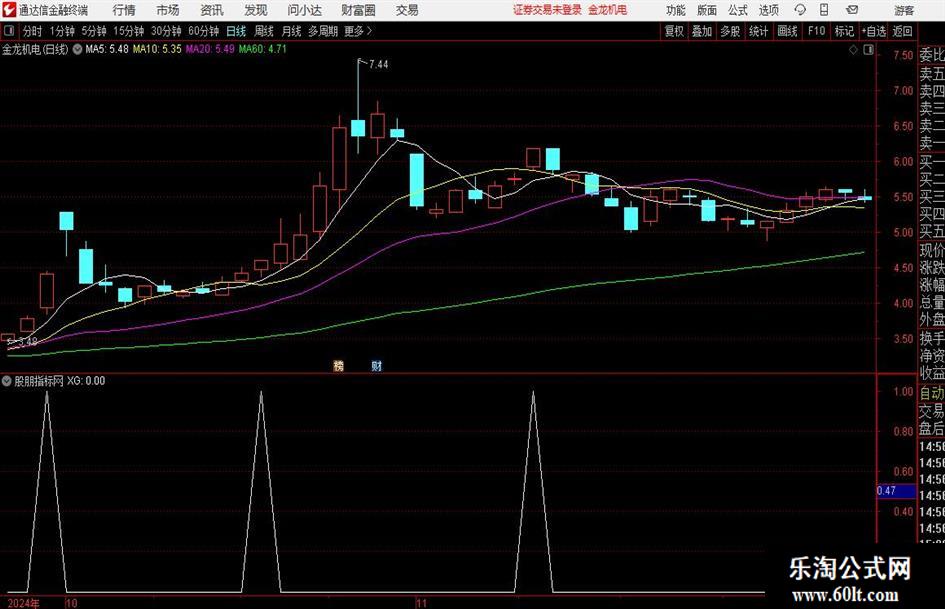
Task: Toggle the left sidebar panel icon
Action: [9, 31]
